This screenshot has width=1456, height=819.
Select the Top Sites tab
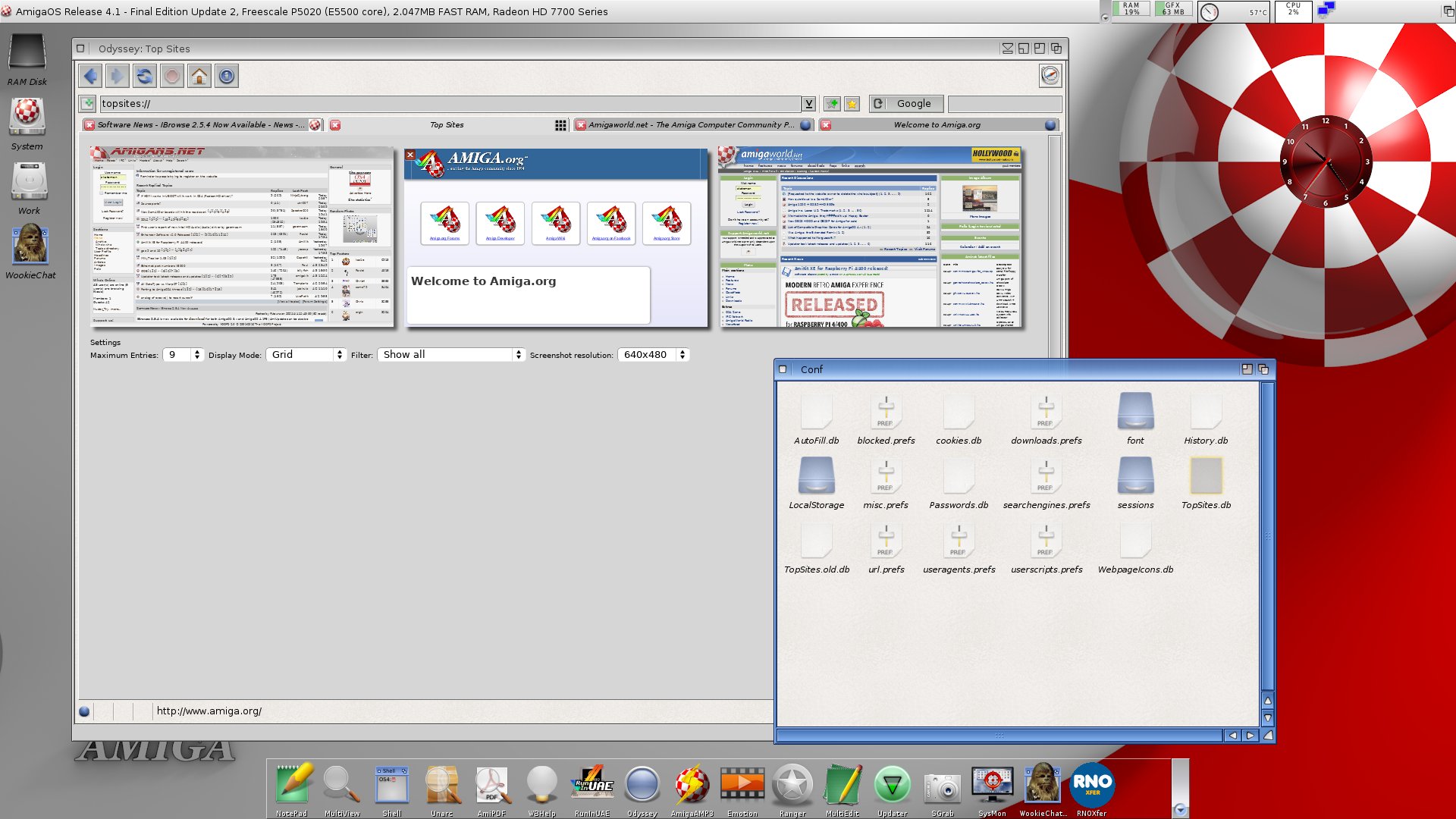[x=447, y=125]
